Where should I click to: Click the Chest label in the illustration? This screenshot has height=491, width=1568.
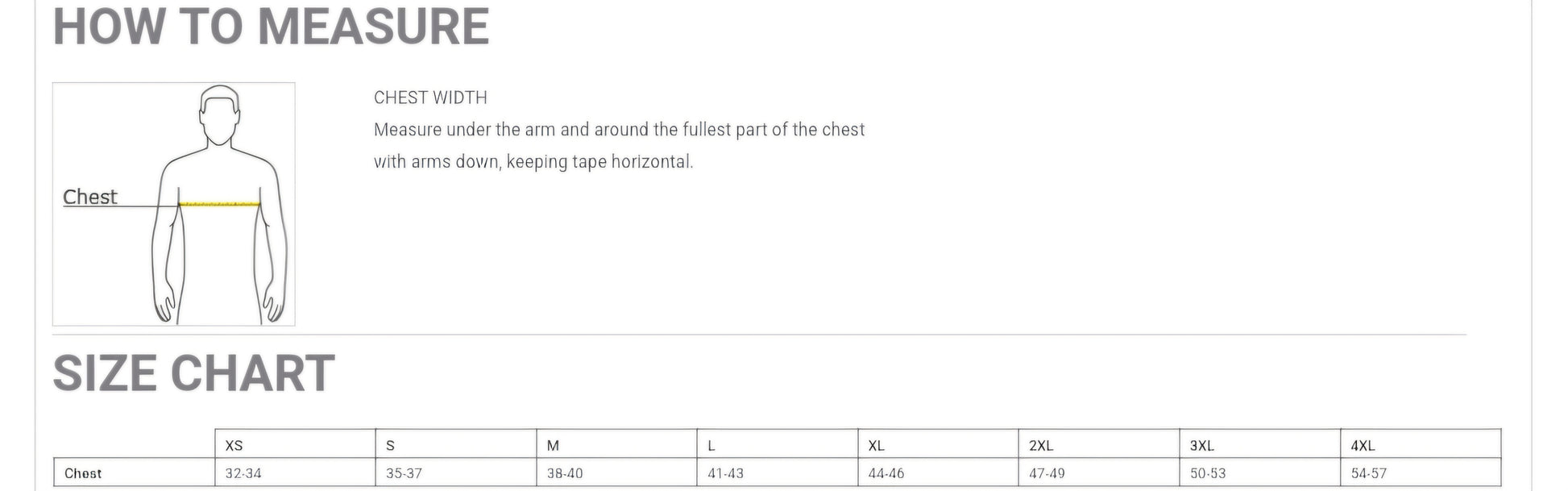(x=89, y=197)
